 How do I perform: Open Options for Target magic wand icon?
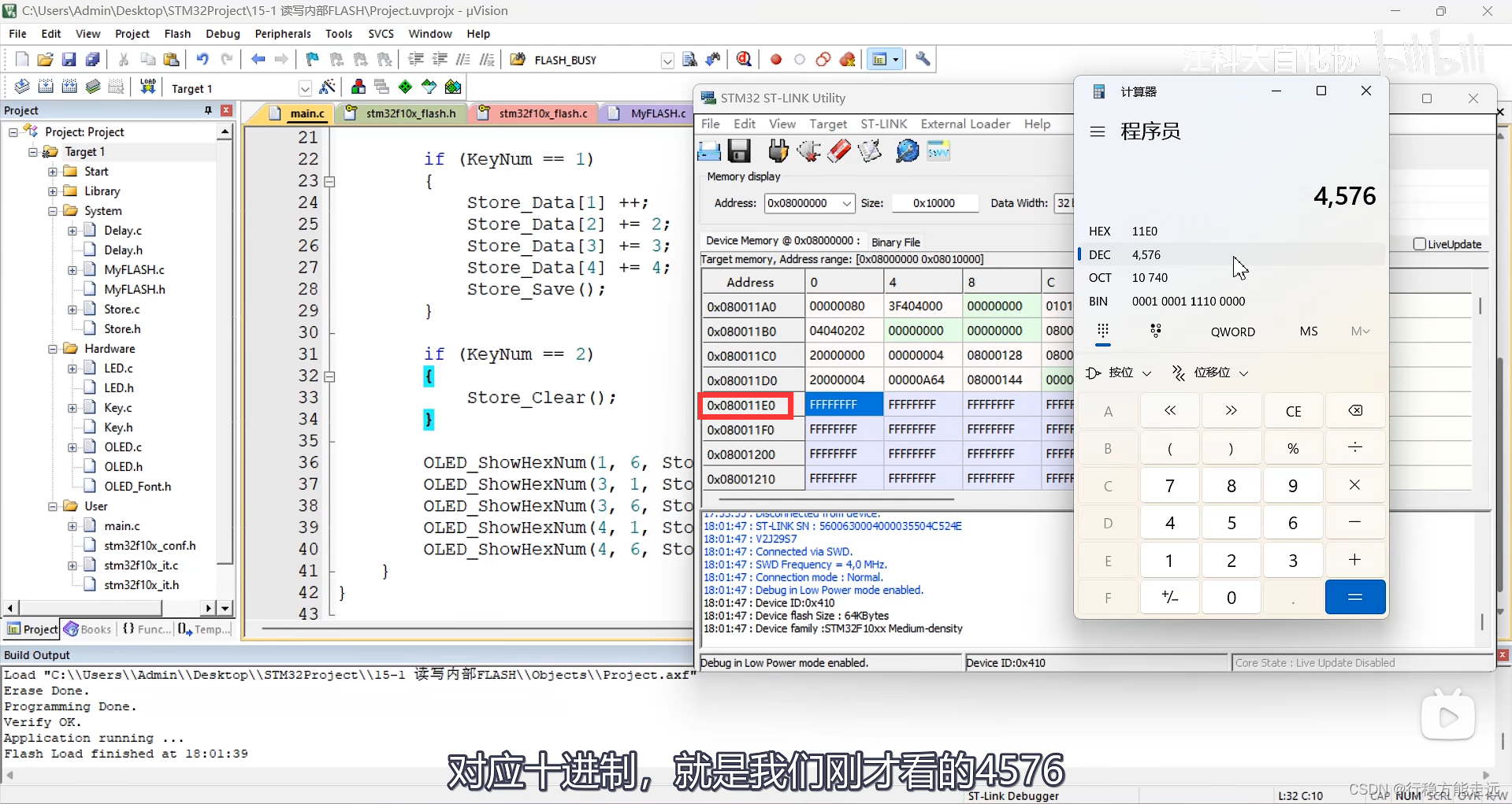pyautogui.click(x=328, y=87)
